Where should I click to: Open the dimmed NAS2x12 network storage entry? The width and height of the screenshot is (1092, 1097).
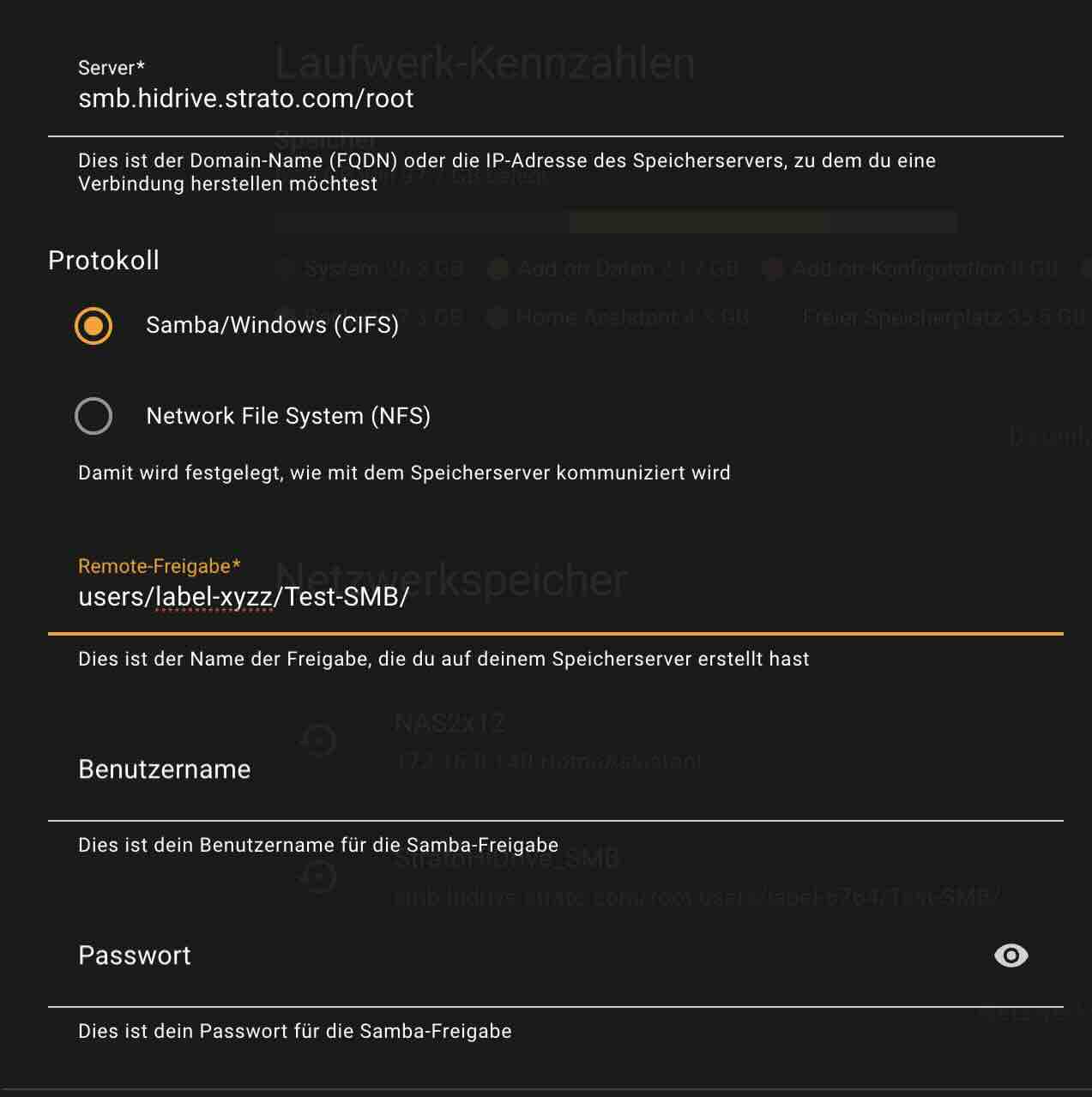pyautogui.click(x=549, y=742)
